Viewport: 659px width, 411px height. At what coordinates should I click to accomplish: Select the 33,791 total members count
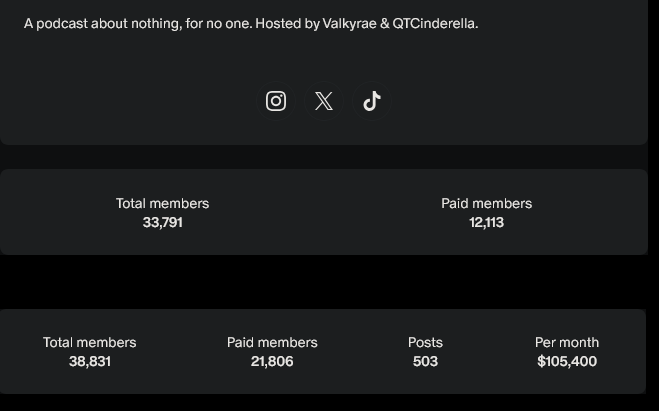point(162,222)
